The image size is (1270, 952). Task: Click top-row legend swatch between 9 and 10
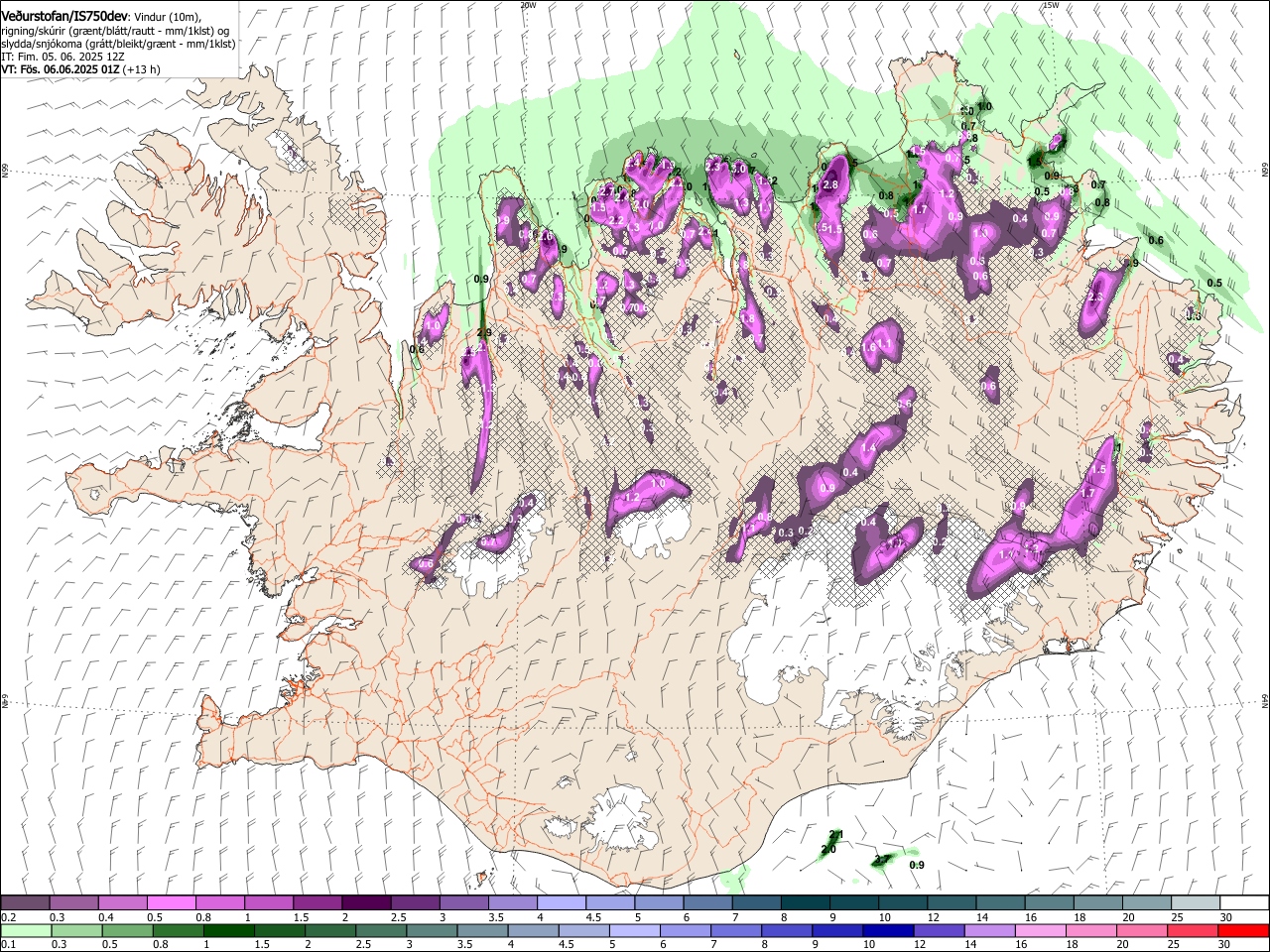853,903
